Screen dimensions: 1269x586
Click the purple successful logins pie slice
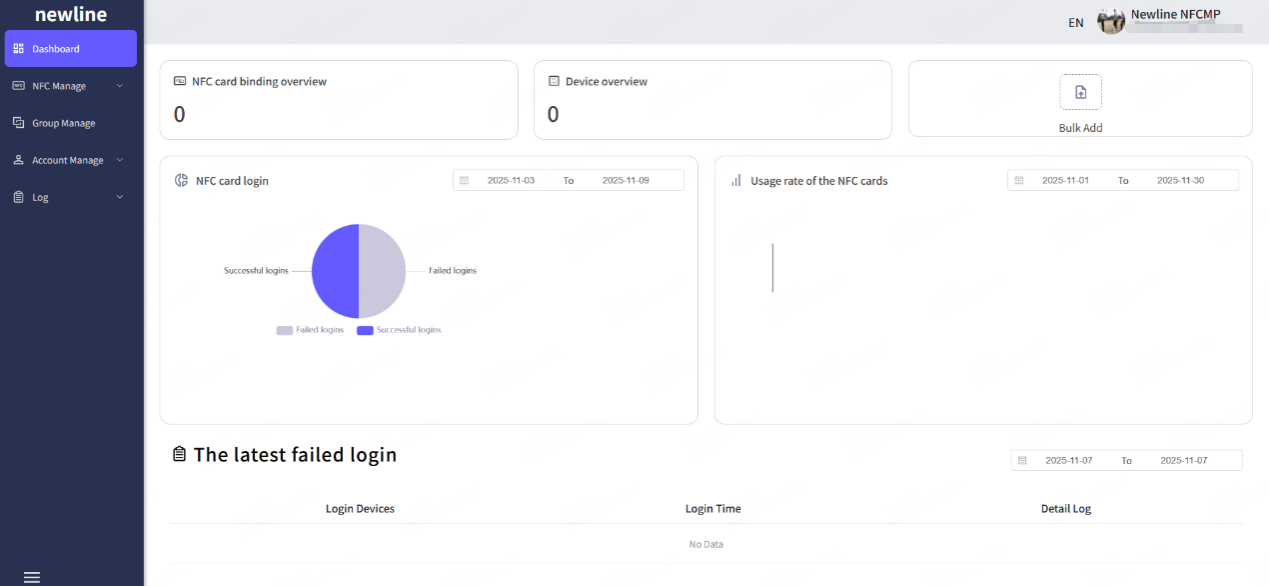click(x=335, y=271)
